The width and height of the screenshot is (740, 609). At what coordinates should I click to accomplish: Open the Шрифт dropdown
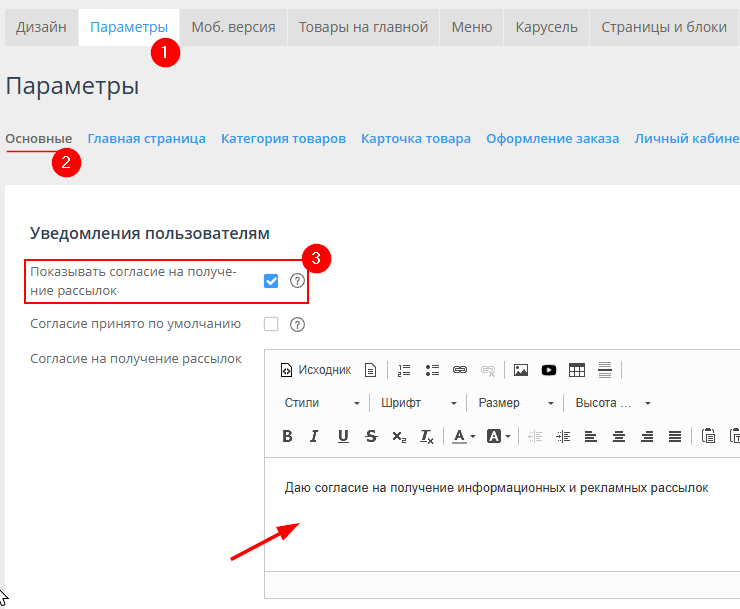pyautogui.click(x=419, y=403)
